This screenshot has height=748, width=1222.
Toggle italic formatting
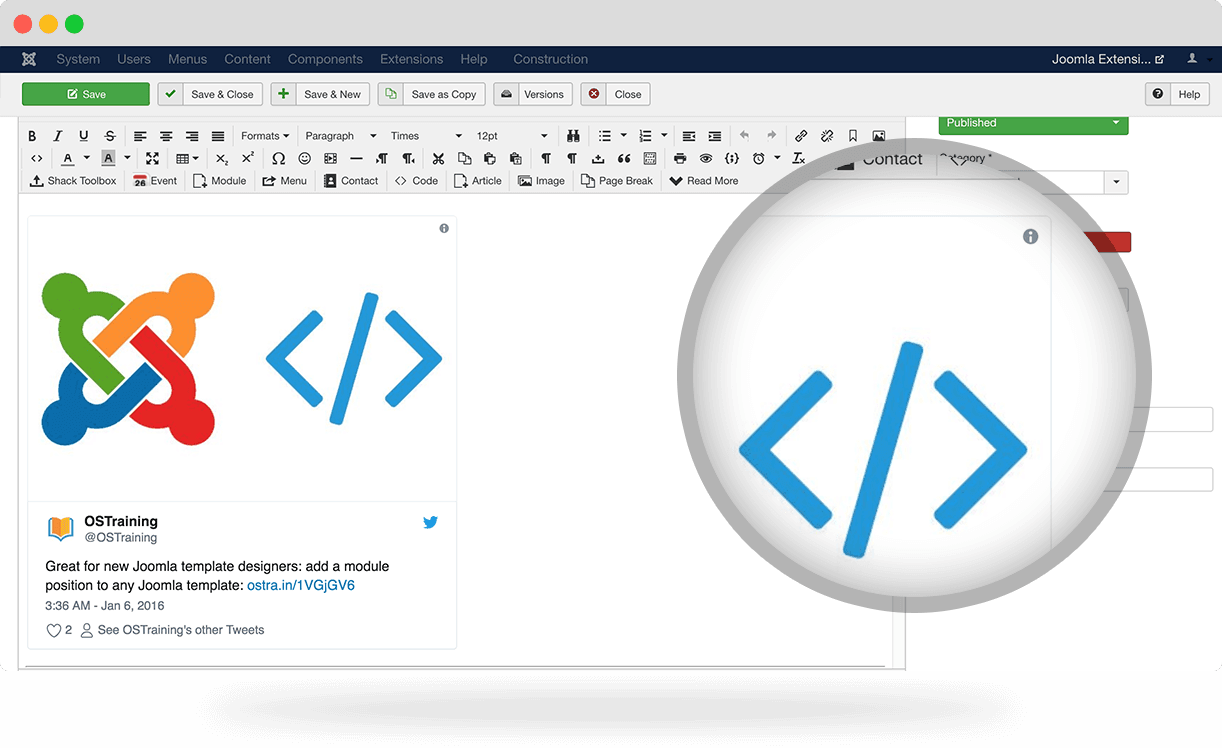coord(58,135)
